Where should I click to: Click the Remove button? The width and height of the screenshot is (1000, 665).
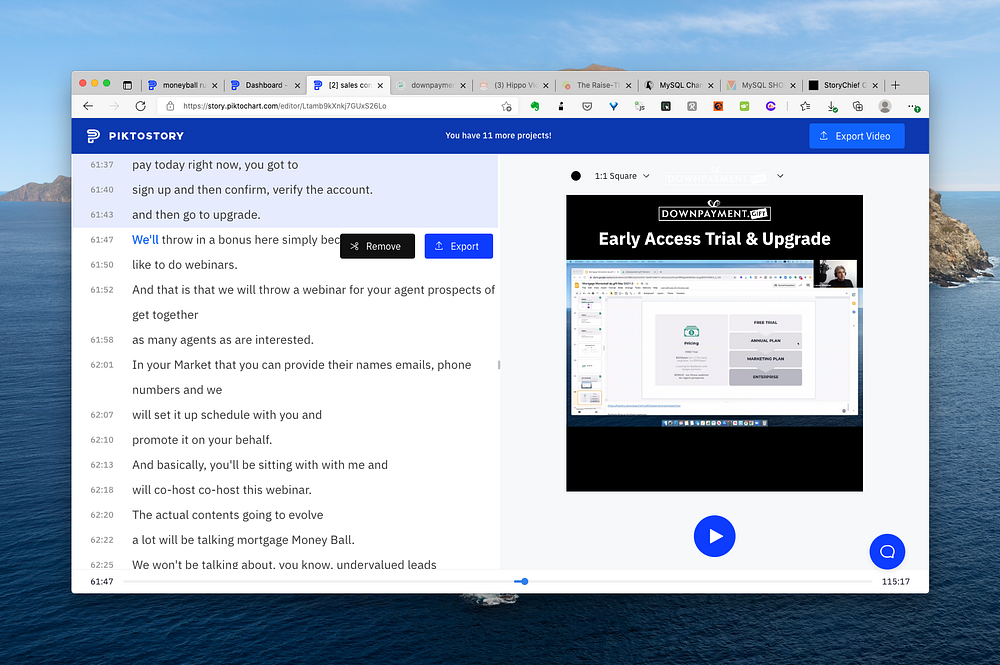point(377,246)
